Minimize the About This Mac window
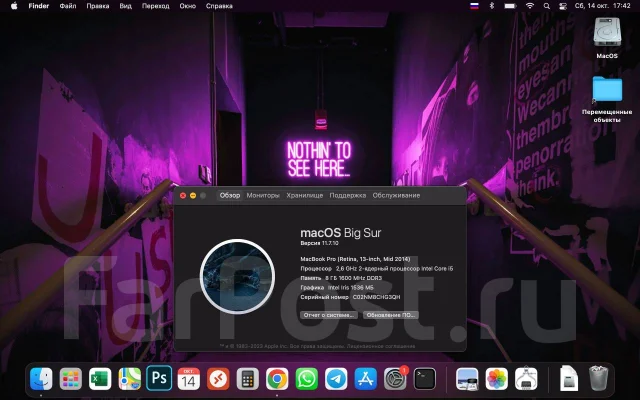The height and width of the screenshot is (400, 640). (x=193, y=196)
